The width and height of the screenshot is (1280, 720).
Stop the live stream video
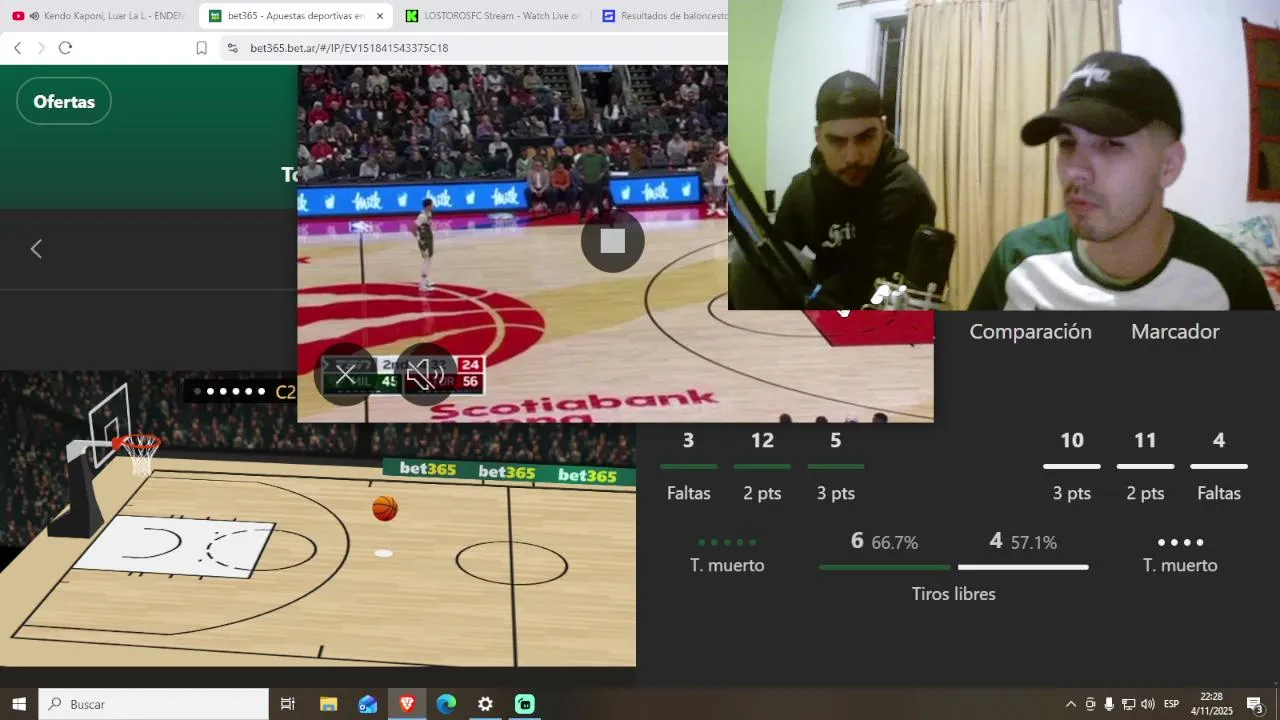point(613,241)
